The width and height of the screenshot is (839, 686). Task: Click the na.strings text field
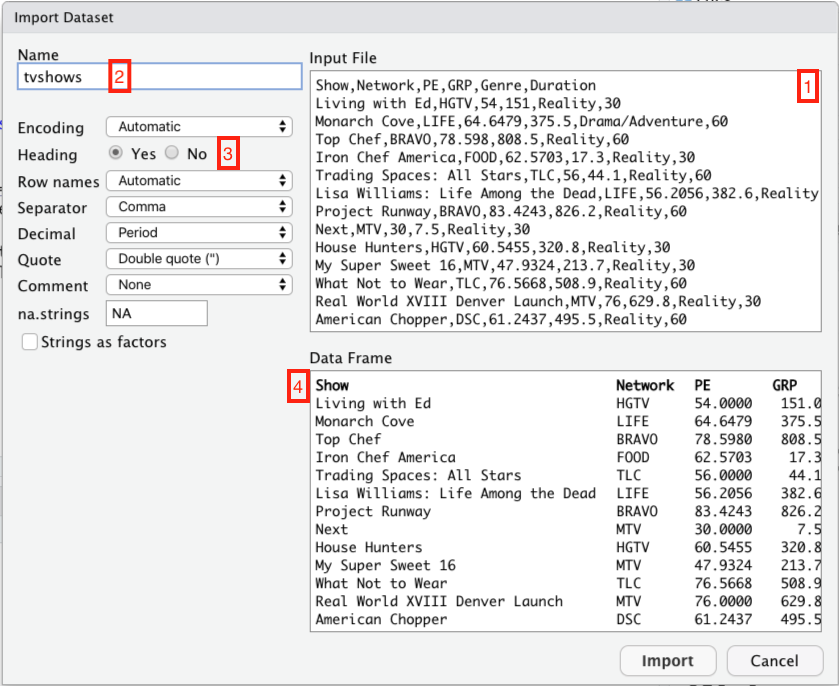tap(156, 313)
